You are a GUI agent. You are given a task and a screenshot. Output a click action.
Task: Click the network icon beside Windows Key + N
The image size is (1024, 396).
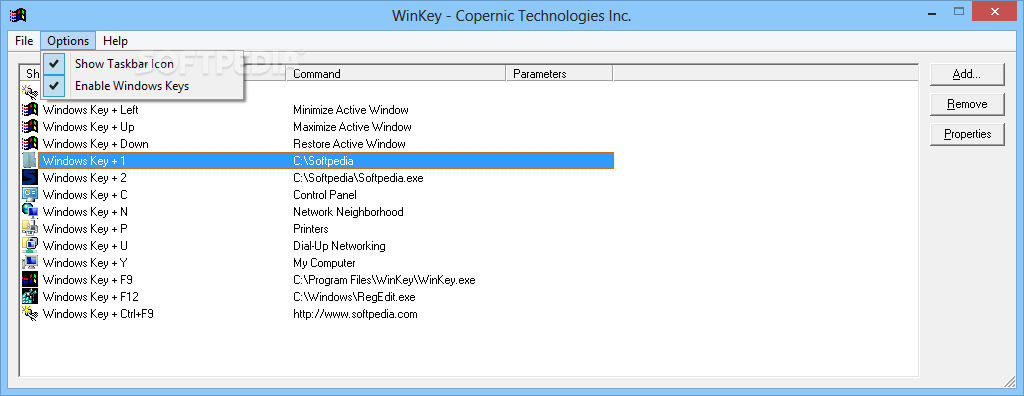30,212
